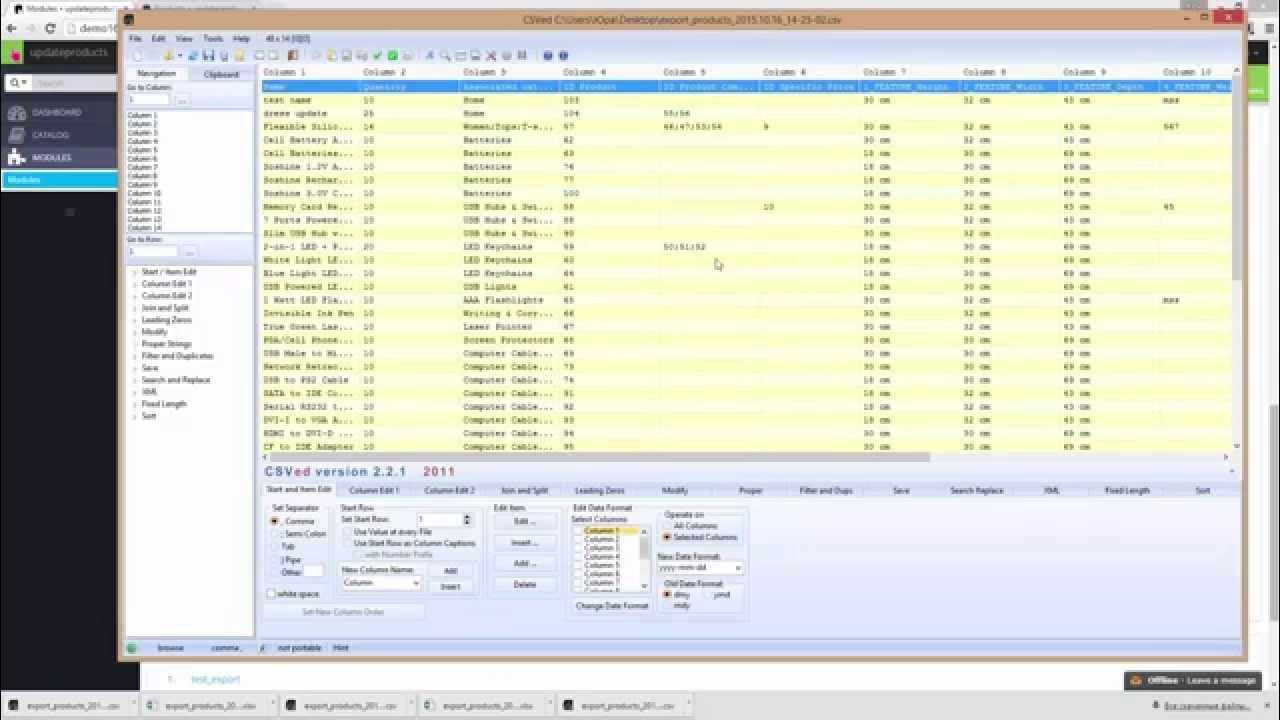
Task: Select the 'dress update' row cell
Action: click(310, 113)
